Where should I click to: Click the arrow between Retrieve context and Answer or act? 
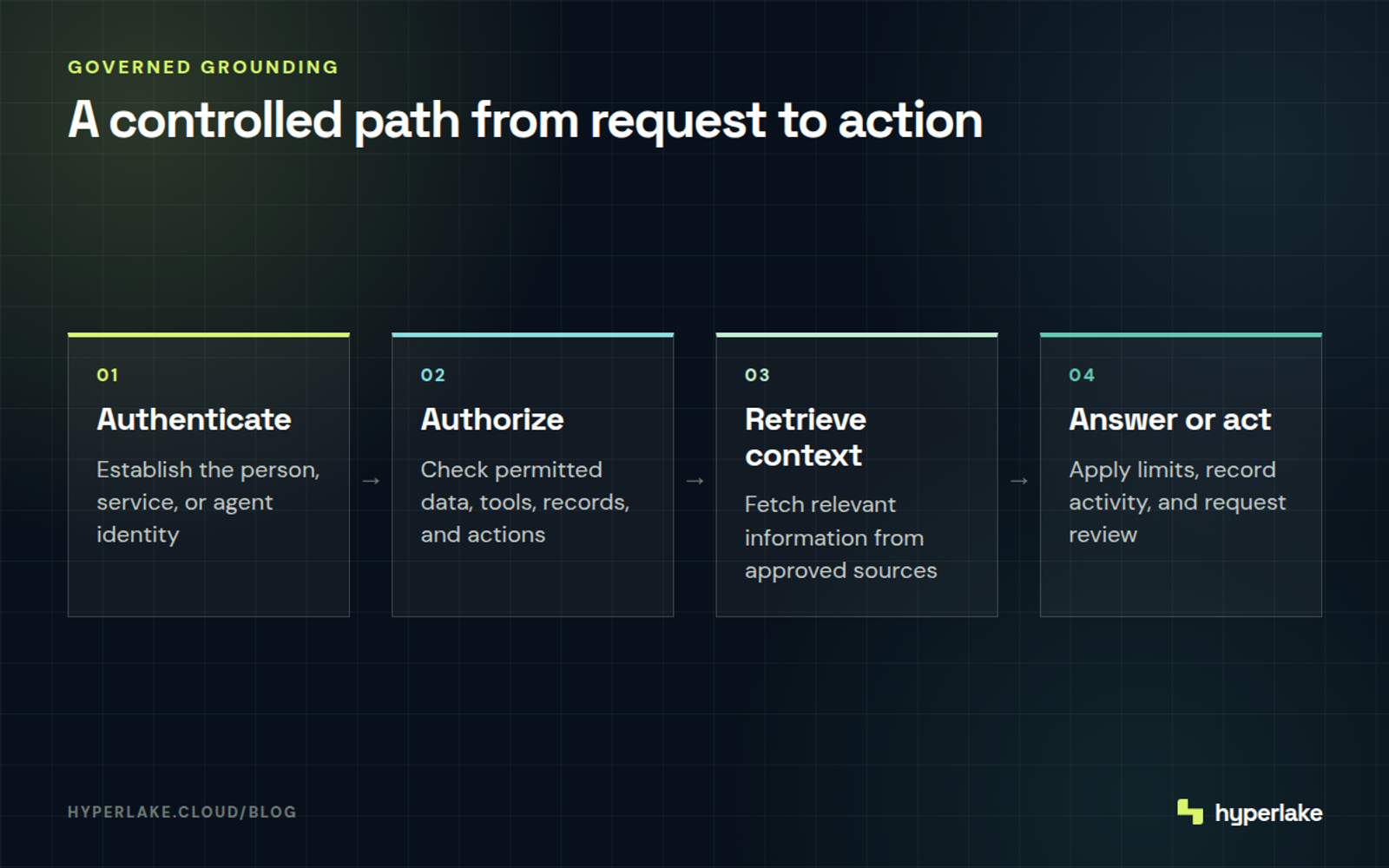tap(1019, 481)
